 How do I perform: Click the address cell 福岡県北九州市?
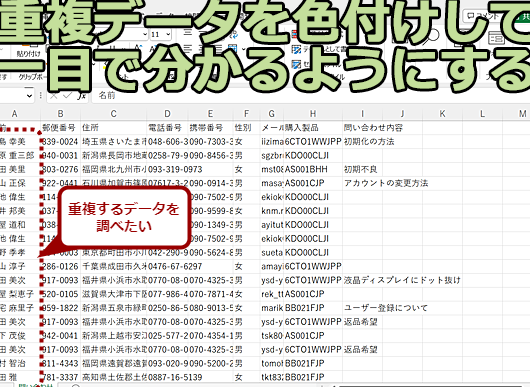click(x=114, y=169)
